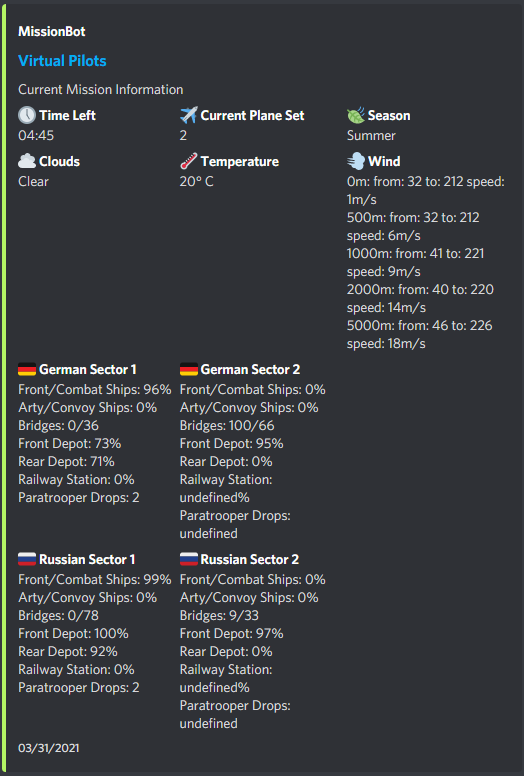524x776 pixels.
Task: Click the airplane icon beside Current Plane Set
Action: 189,115
